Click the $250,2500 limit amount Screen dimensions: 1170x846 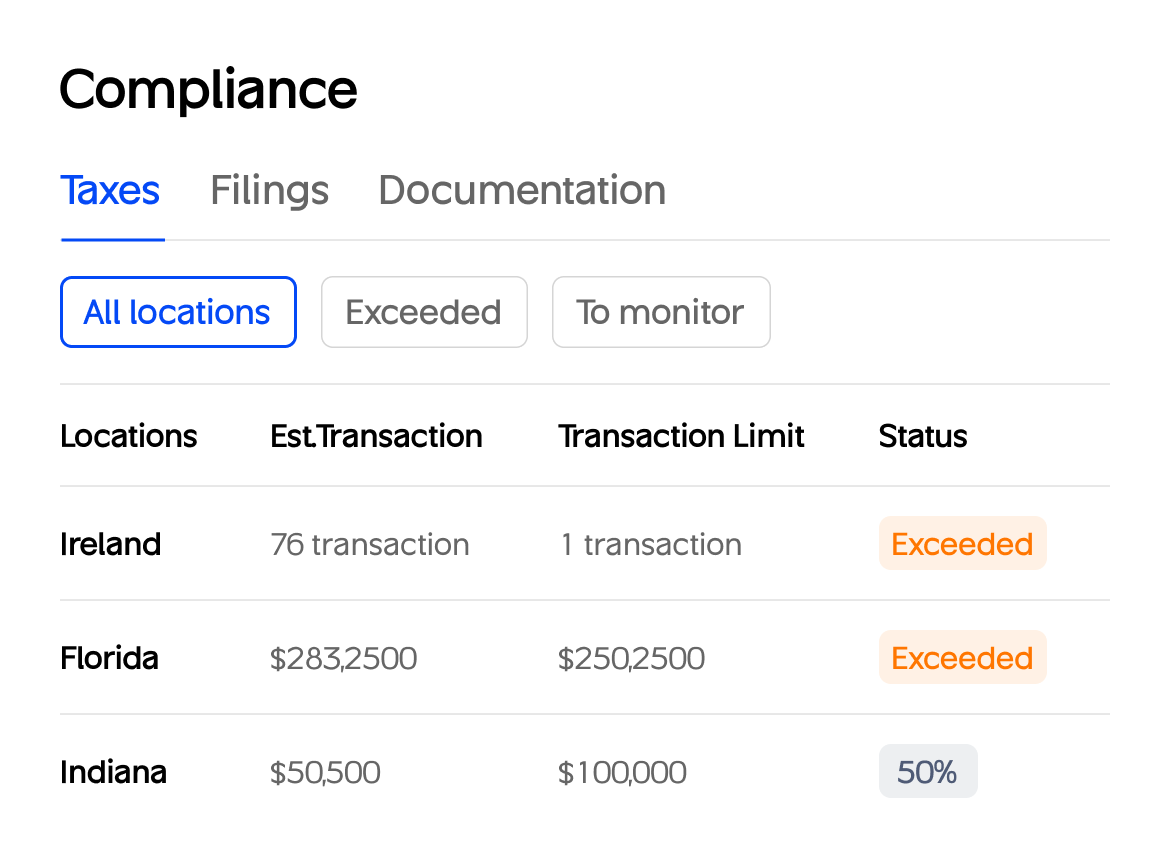coord(631,659)
